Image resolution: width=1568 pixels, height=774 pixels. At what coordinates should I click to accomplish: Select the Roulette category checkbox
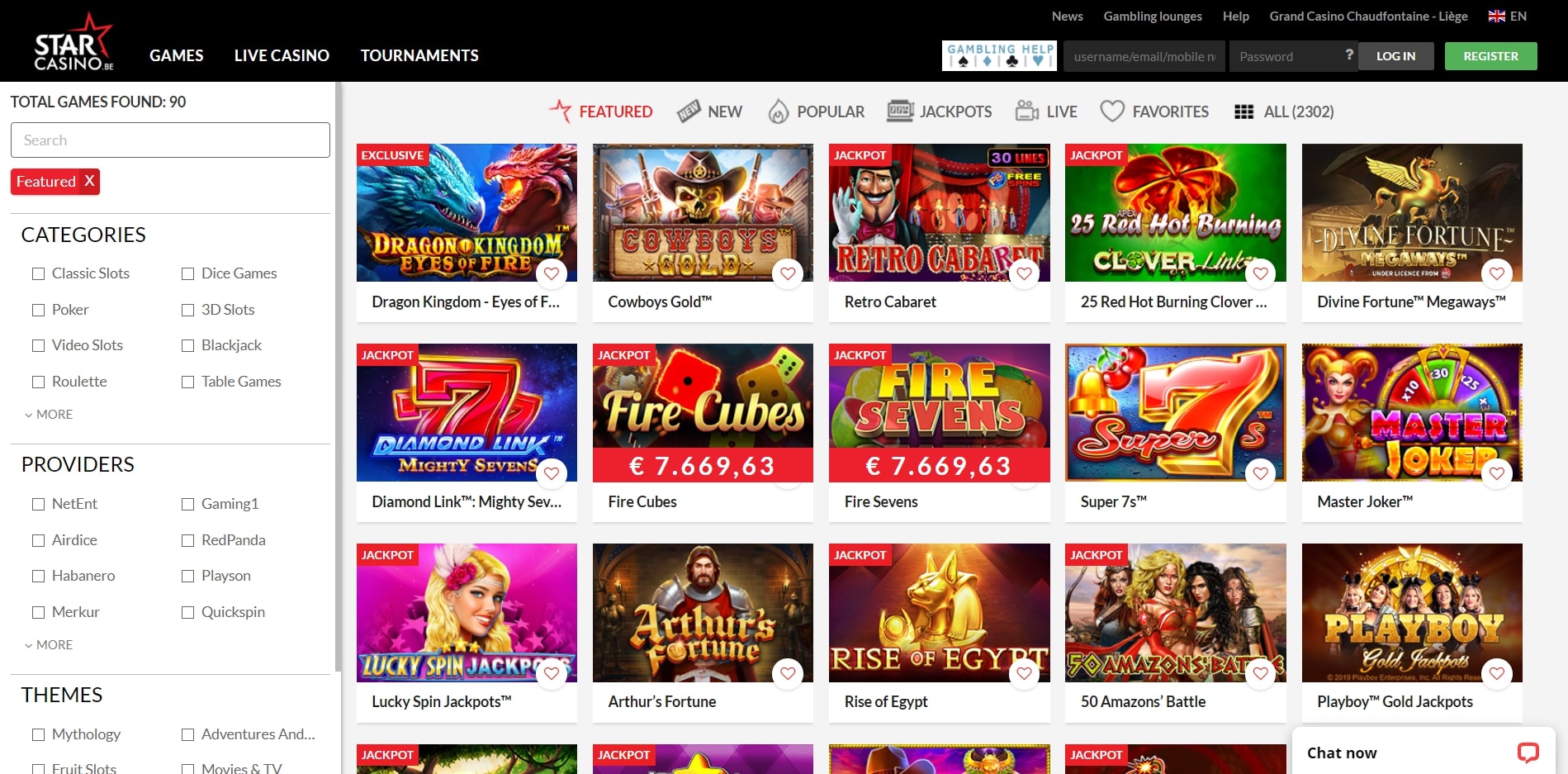[x=38, y=382]
